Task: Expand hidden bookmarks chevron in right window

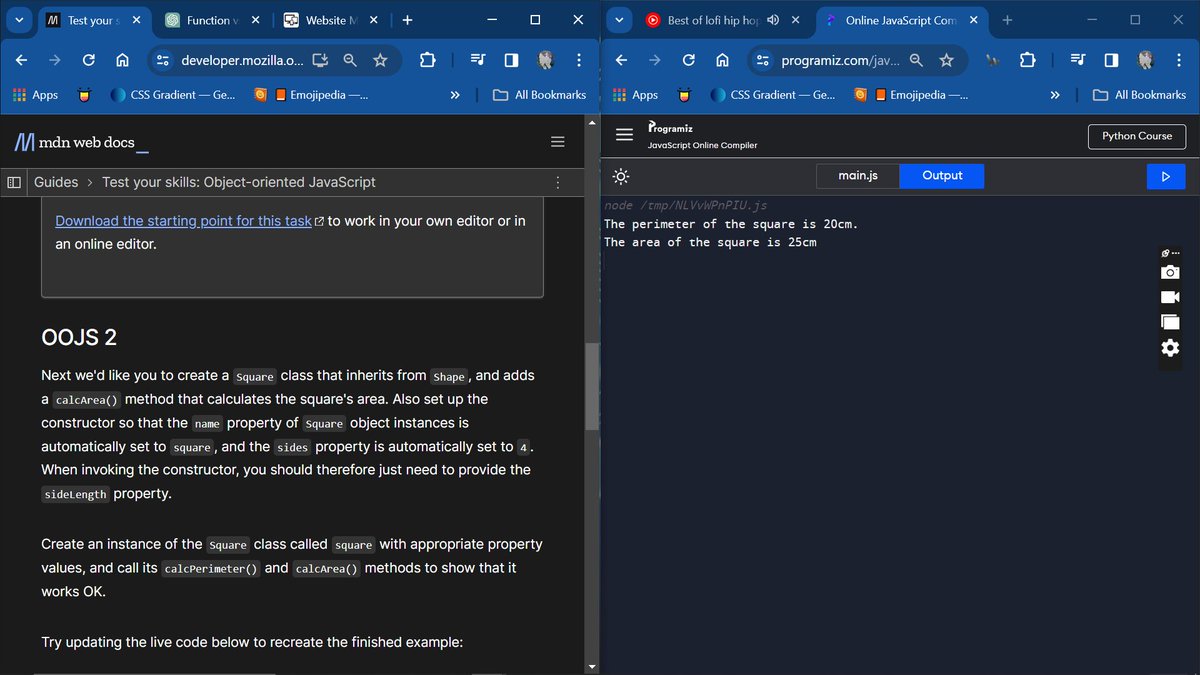Action: point(1055,95)
